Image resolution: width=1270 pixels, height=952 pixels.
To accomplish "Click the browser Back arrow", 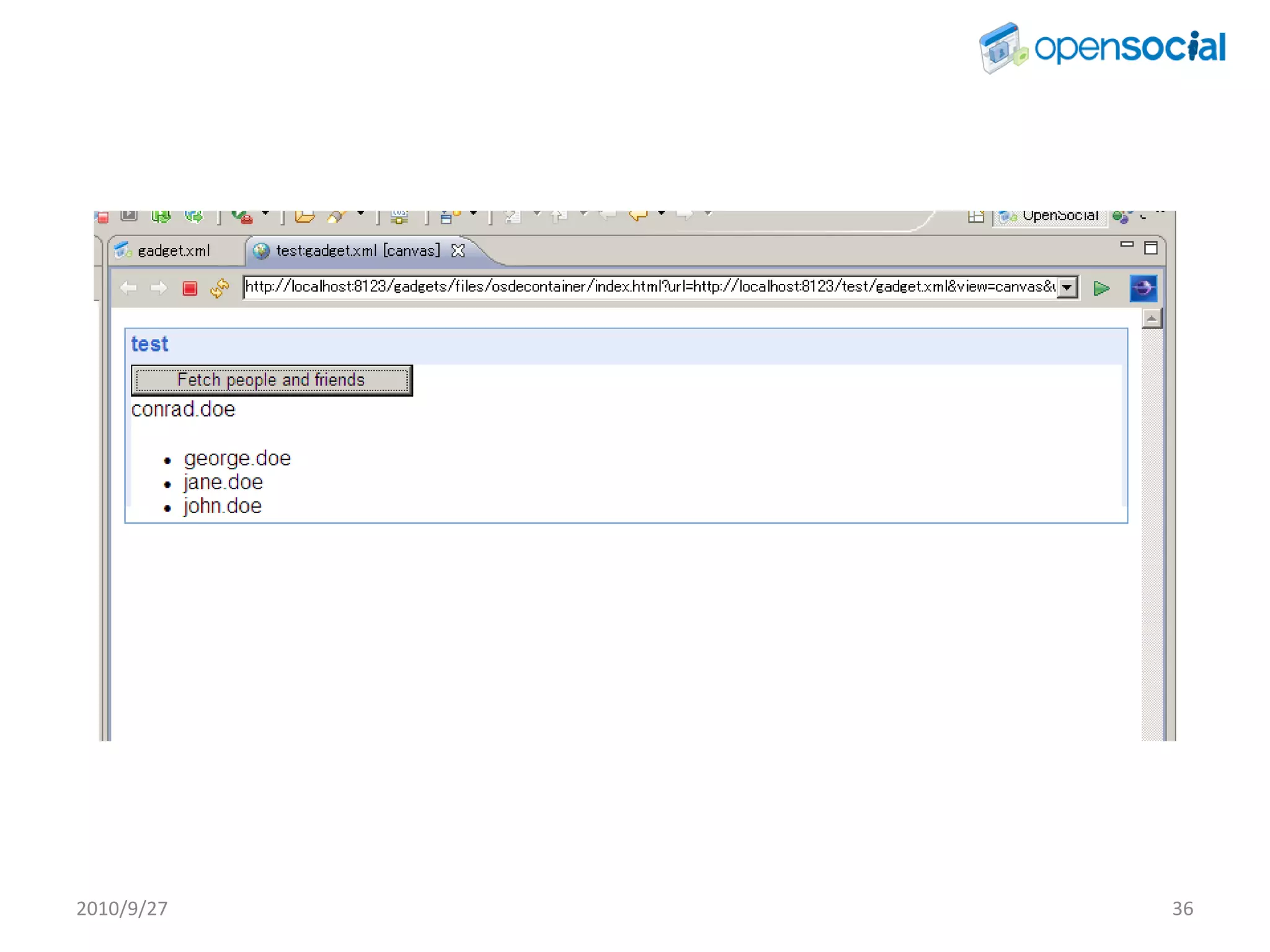I will [x=128, y=288].
